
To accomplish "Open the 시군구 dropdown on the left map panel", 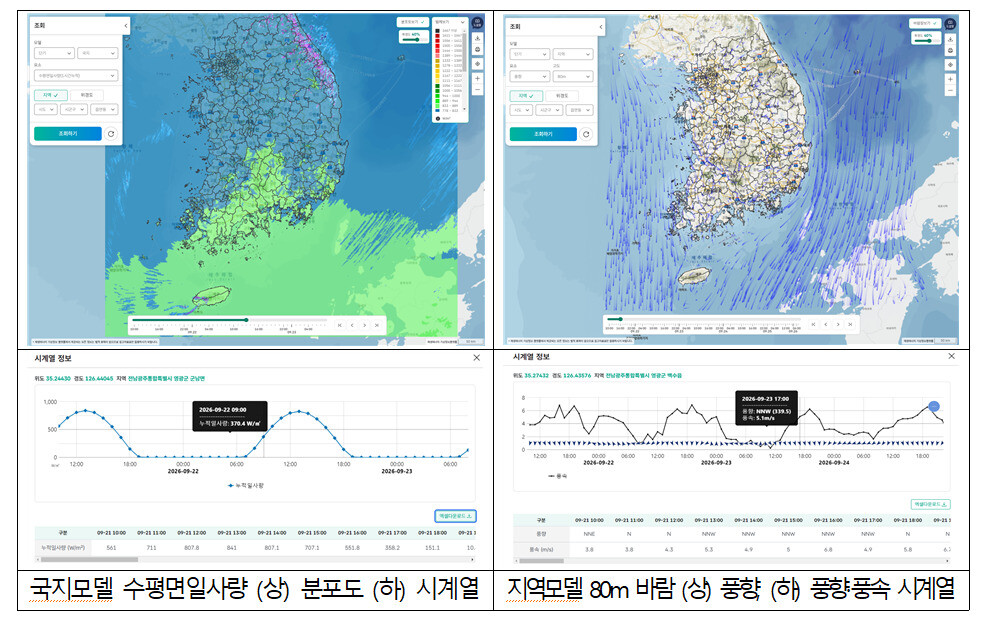I will 73,110.
